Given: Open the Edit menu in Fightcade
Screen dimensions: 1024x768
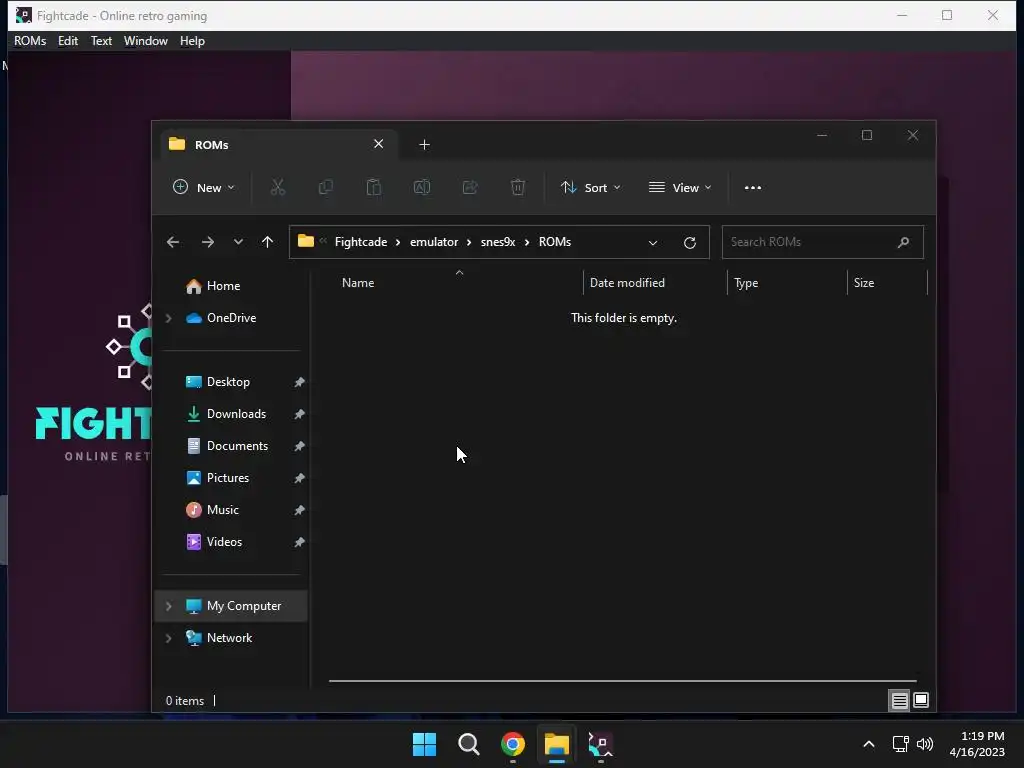Looking at the screenshot, I should click(x=68, y=40).
